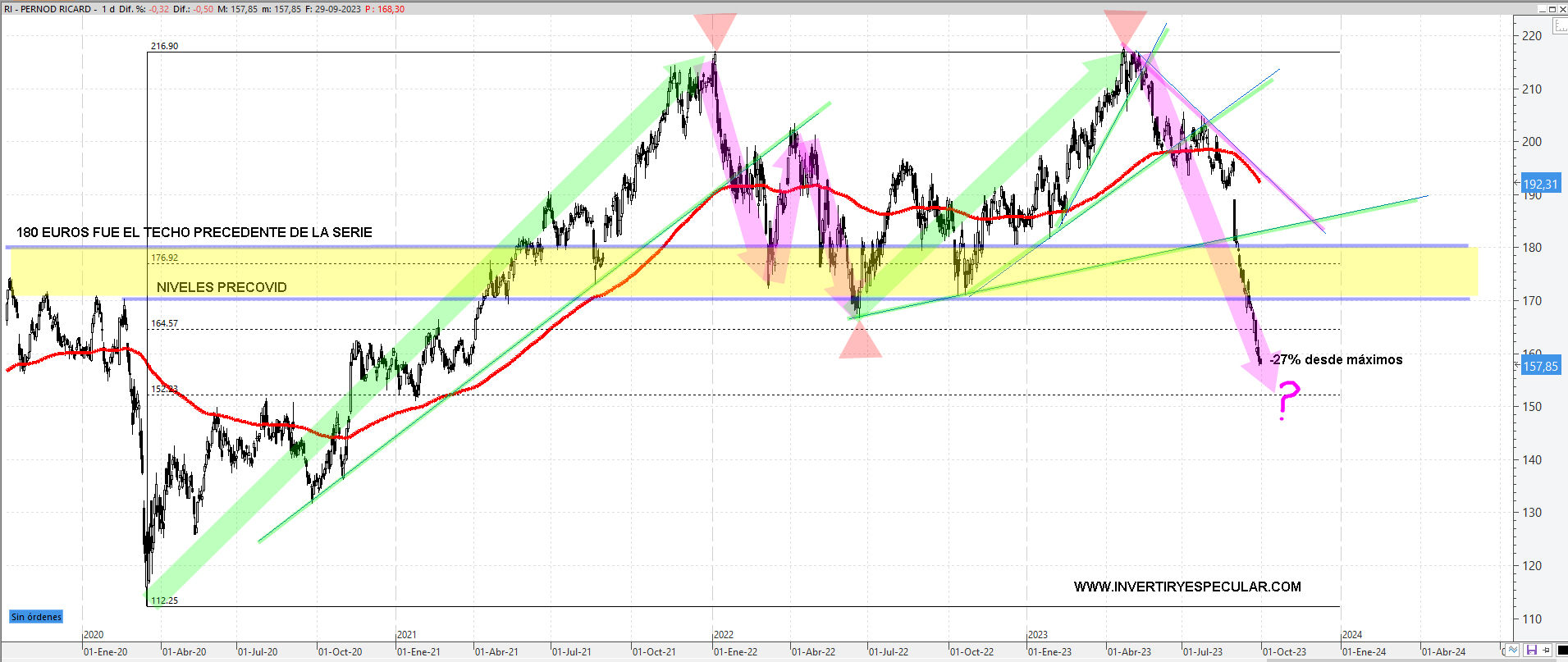Select the red triangle marker below 2022 low
Image resolution: width=1568 pixels, height=662 pixels.
point(860,342)
